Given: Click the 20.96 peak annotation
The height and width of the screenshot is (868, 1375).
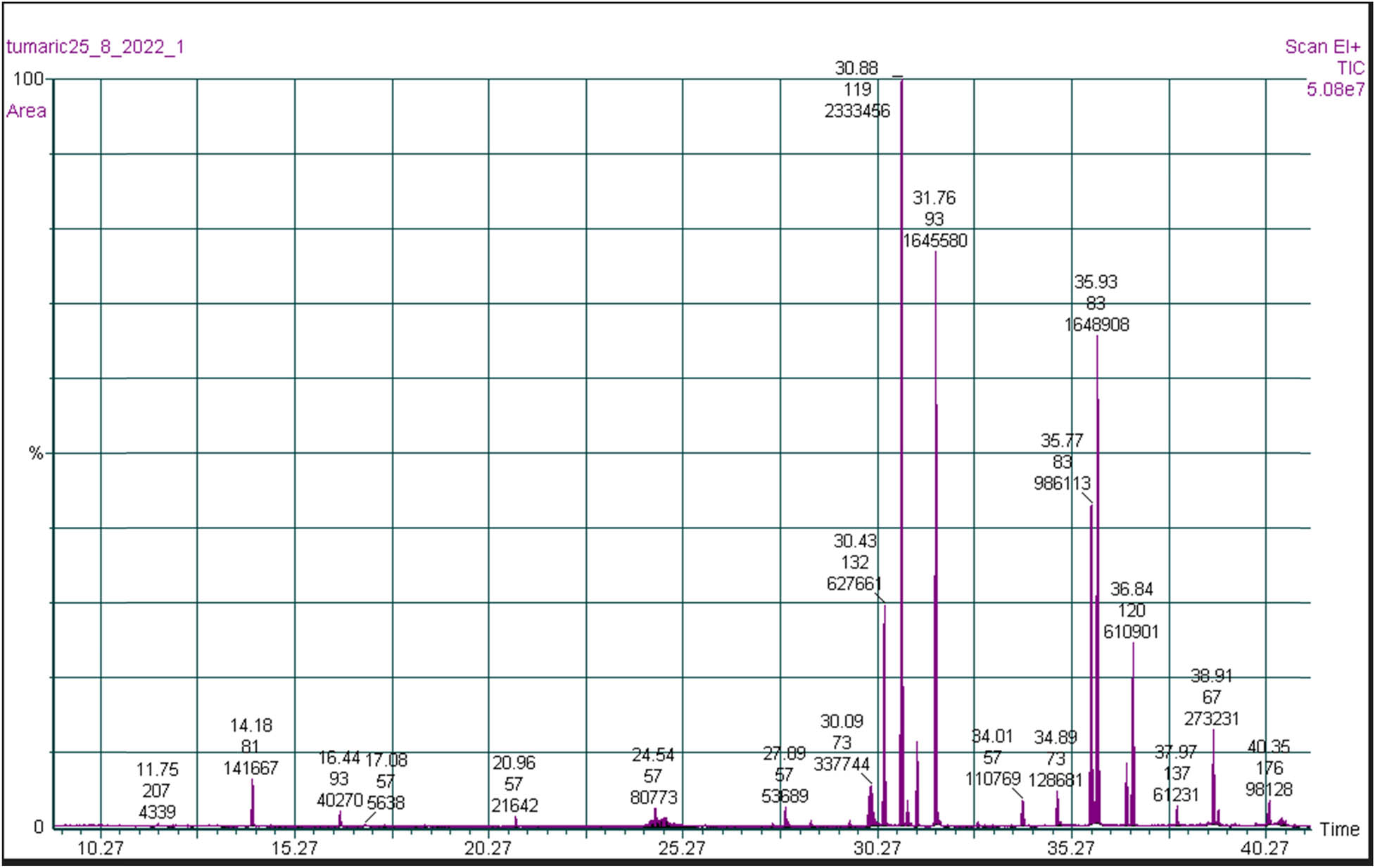Looking at the screenshot, I should coord(514,763).
